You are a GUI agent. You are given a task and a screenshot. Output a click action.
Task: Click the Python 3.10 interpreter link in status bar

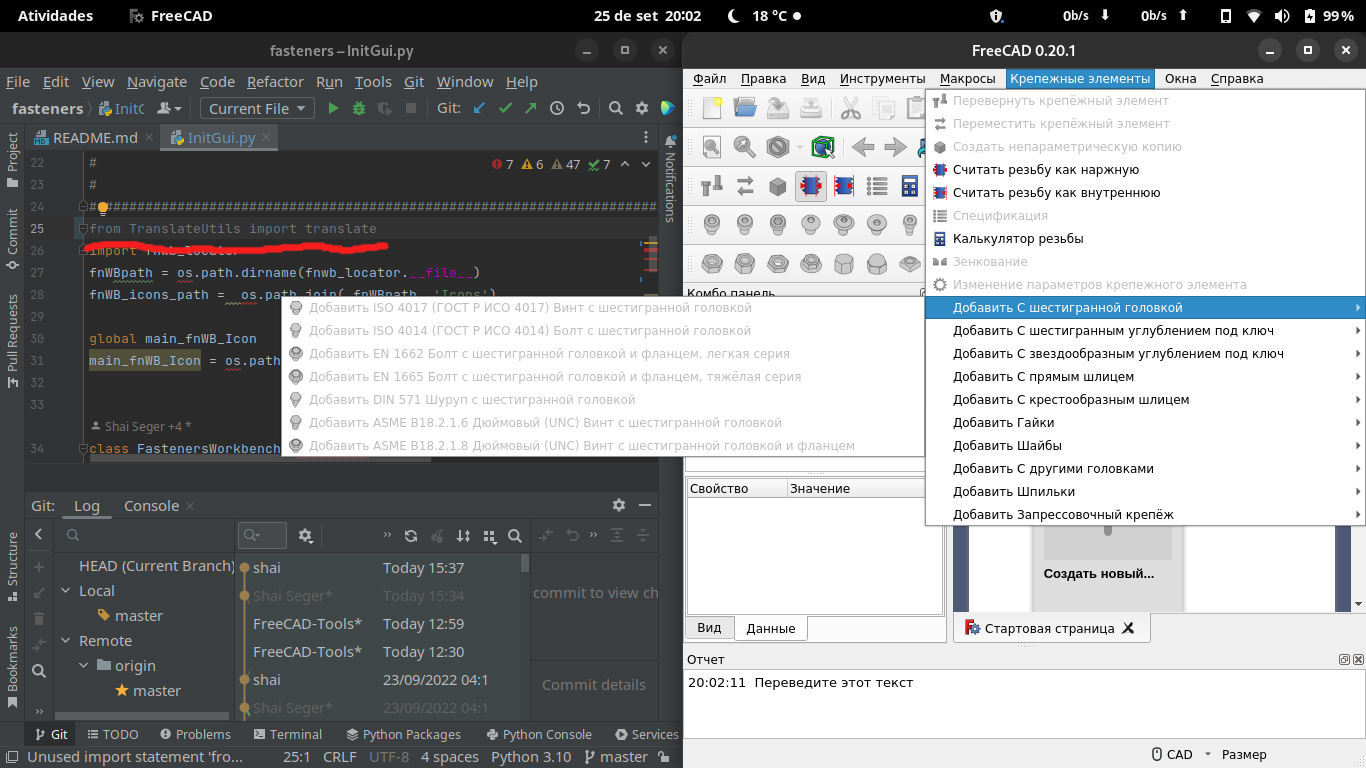(531, 757)
